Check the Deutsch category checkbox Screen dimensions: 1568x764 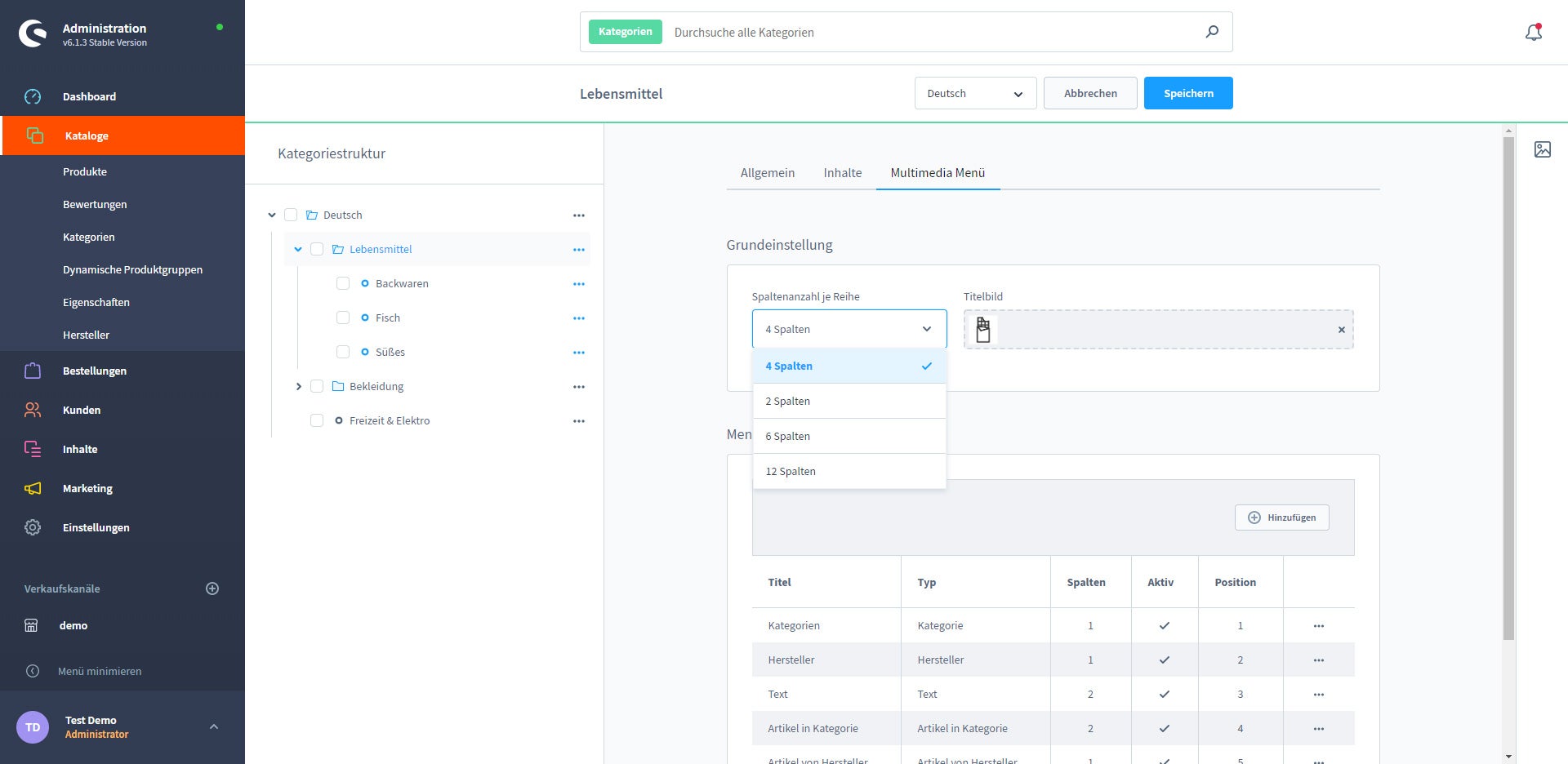pos(291,215)
